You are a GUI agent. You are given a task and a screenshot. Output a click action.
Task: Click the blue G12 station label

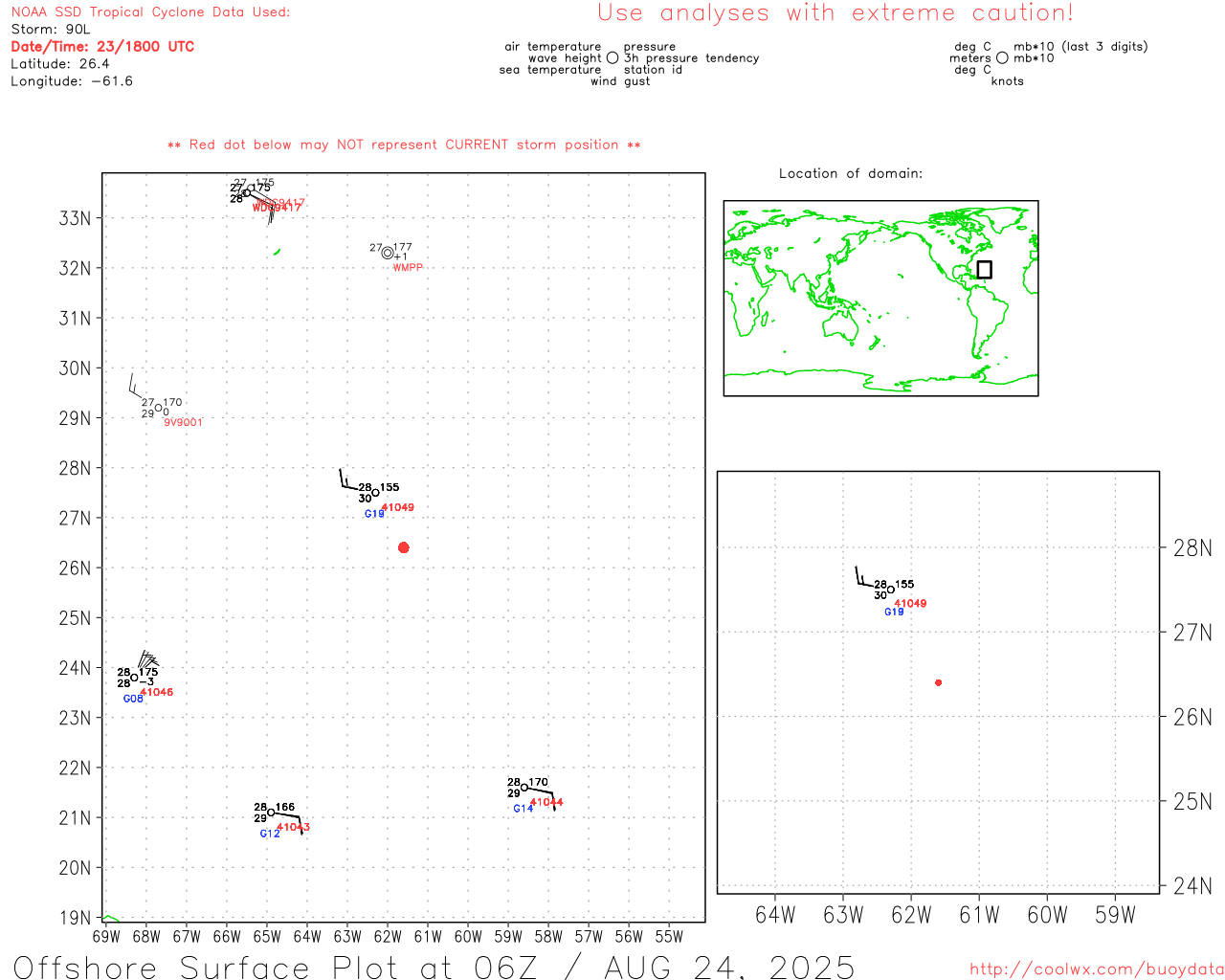coord(270,834)
